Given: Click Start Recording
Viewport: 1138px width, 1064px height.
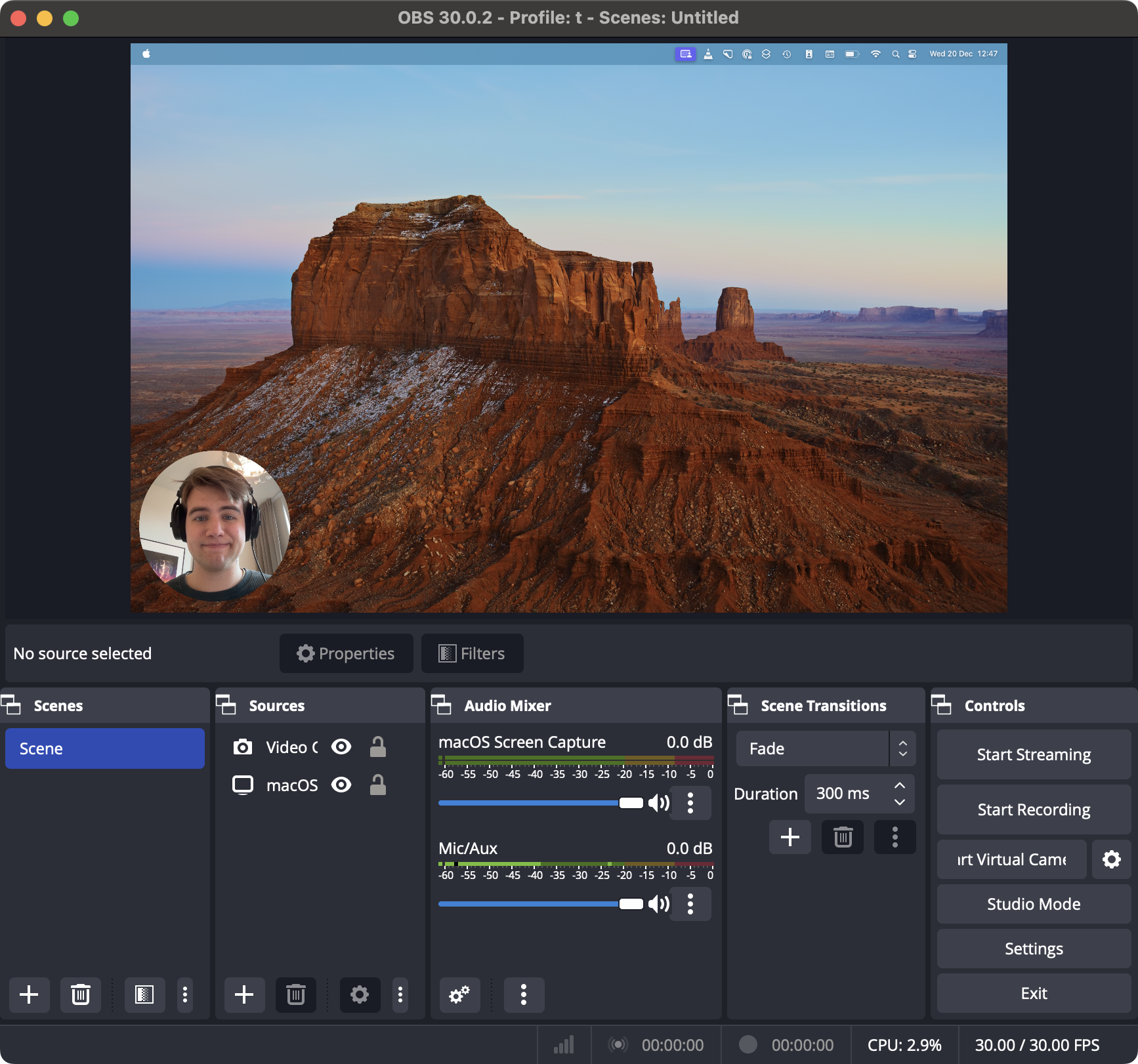Looking at the screenshot, I should pos(1034,809).
